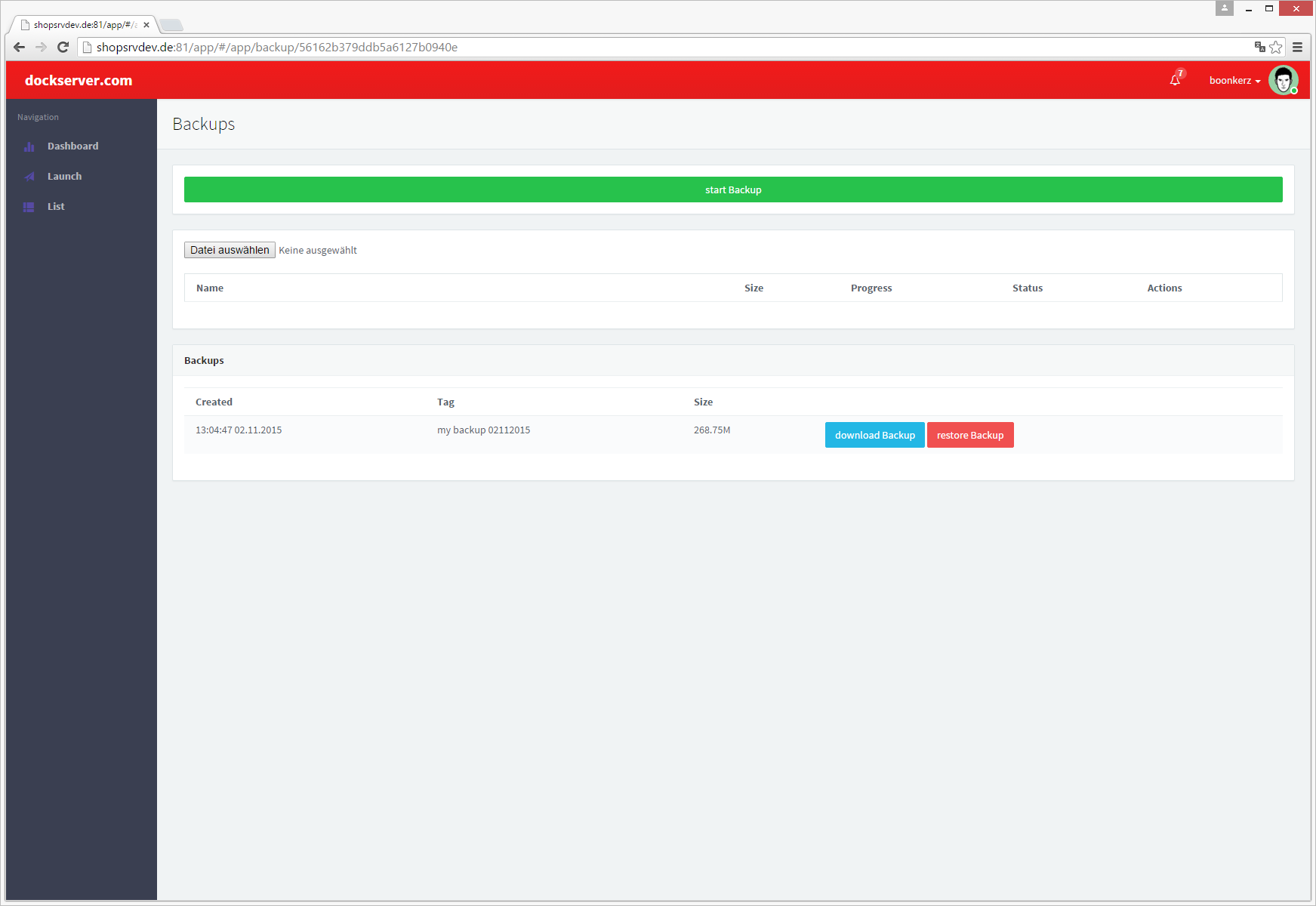Click the restore Backup button
Screen dimensions: 1316x906
969,435
